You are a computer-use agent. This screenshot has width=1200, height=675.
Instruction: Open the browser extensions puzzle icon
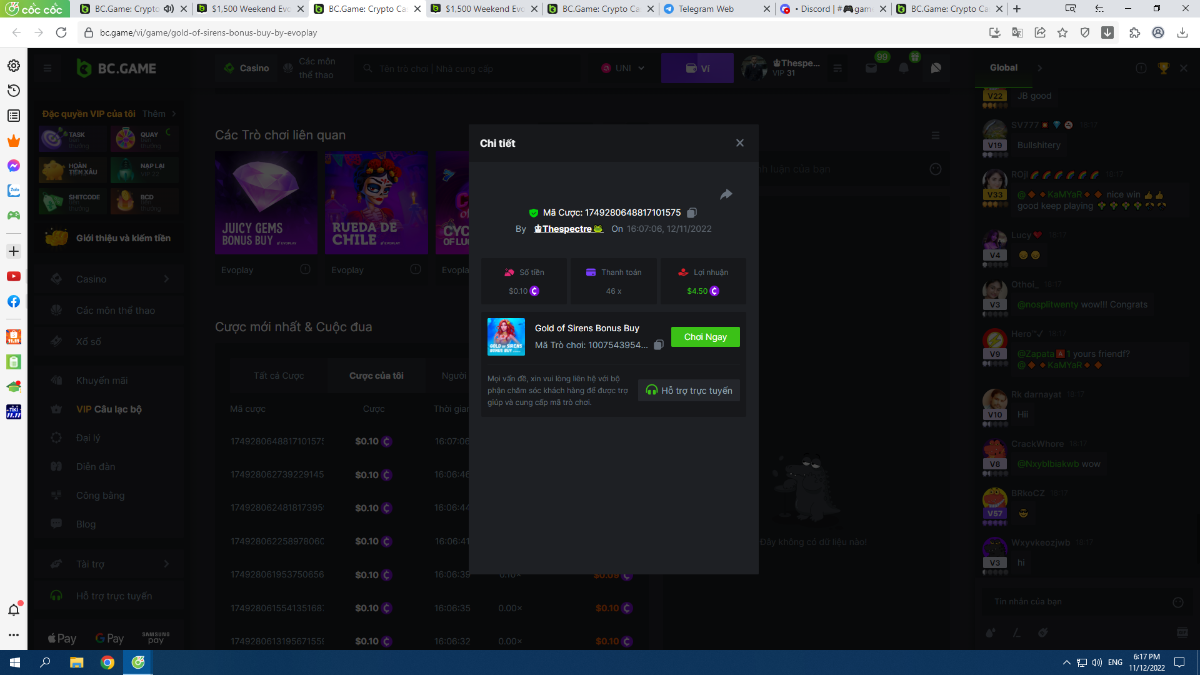[1134, 32]
